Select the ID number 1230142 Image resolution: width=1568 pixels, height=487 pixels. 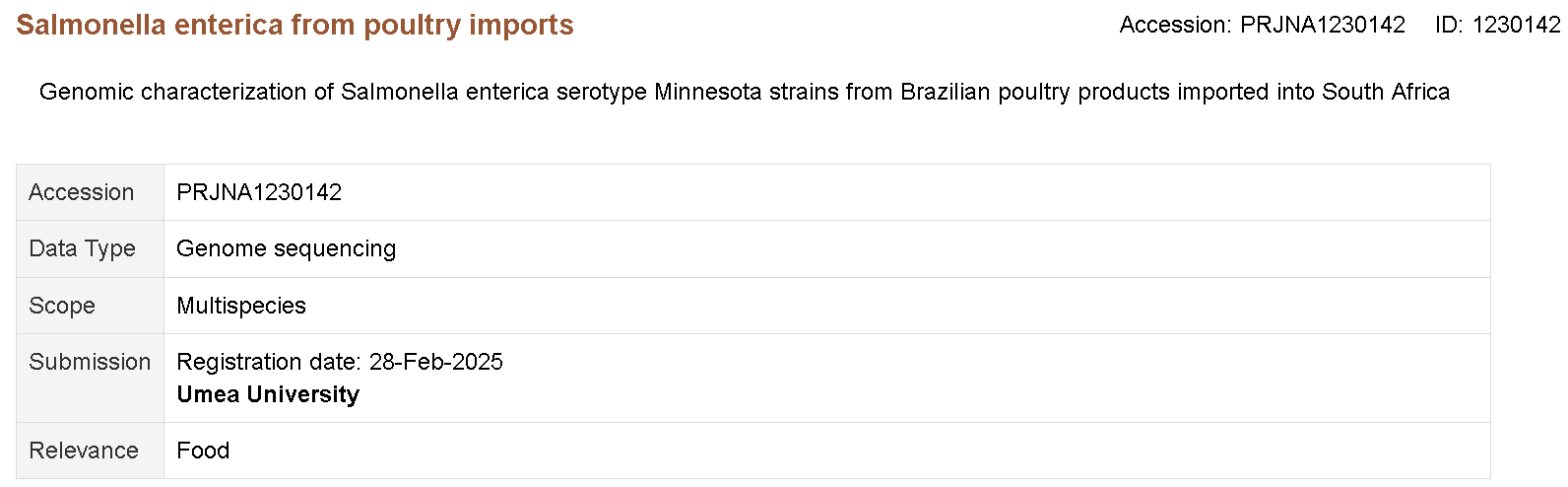tap(1516, 26)
